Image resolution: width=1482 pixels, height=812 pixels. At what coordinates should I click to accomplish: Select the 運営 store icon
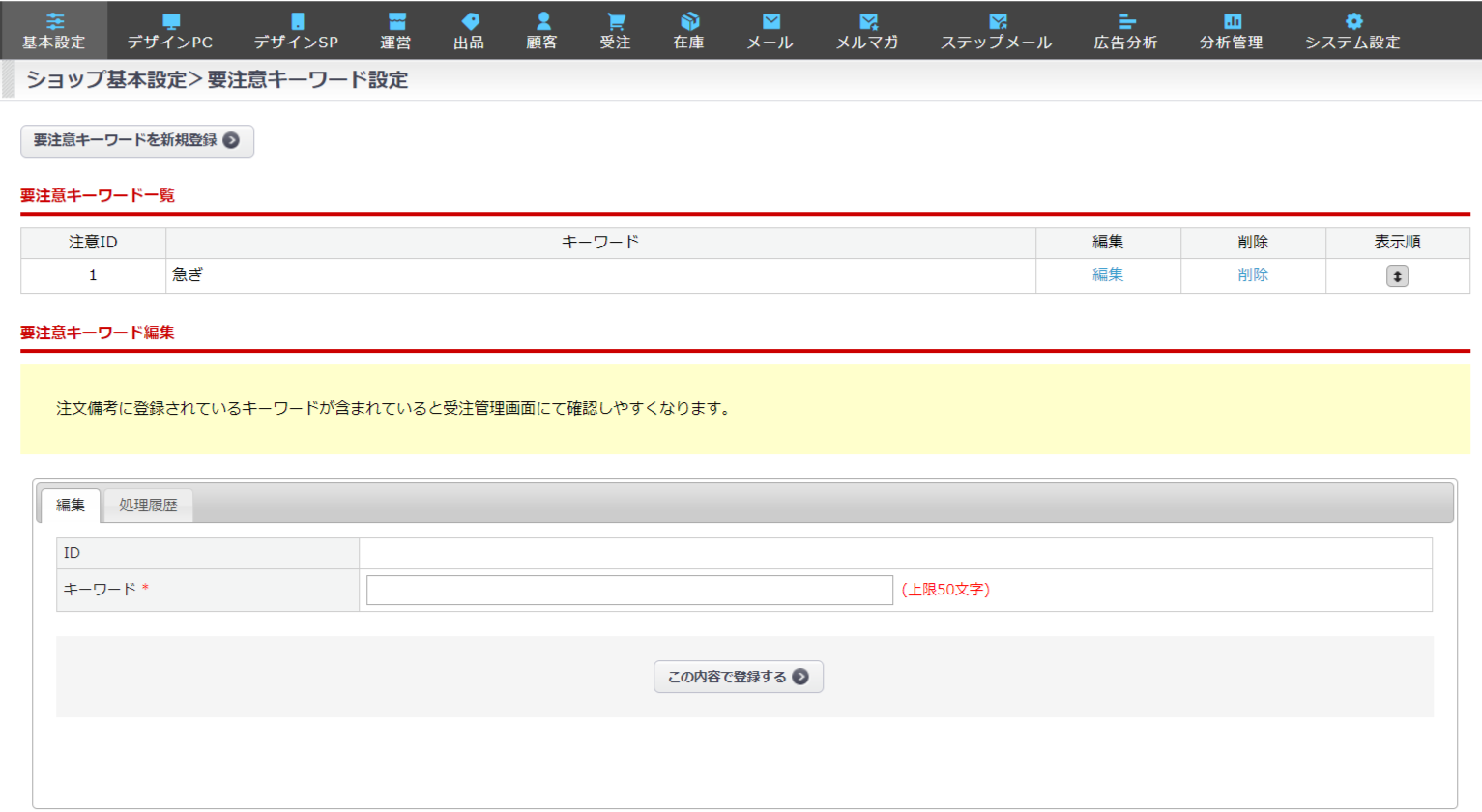(x=395, y=21)
